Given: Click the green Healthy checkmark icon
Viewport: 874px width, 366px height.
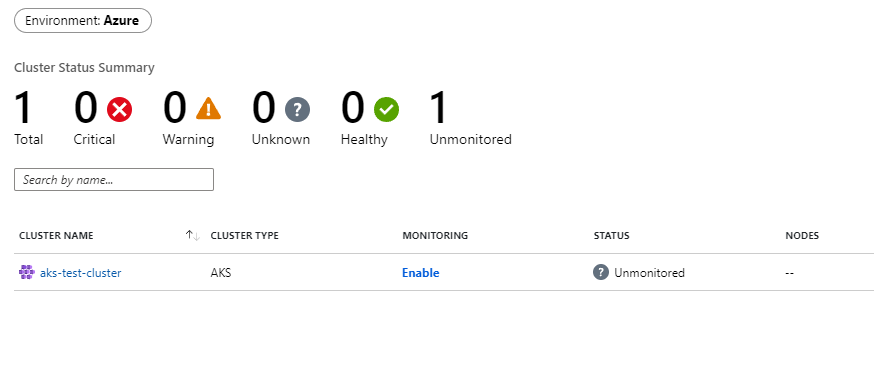Looking at the screenshot, I should pyautogui.click(x=386, y=109).
